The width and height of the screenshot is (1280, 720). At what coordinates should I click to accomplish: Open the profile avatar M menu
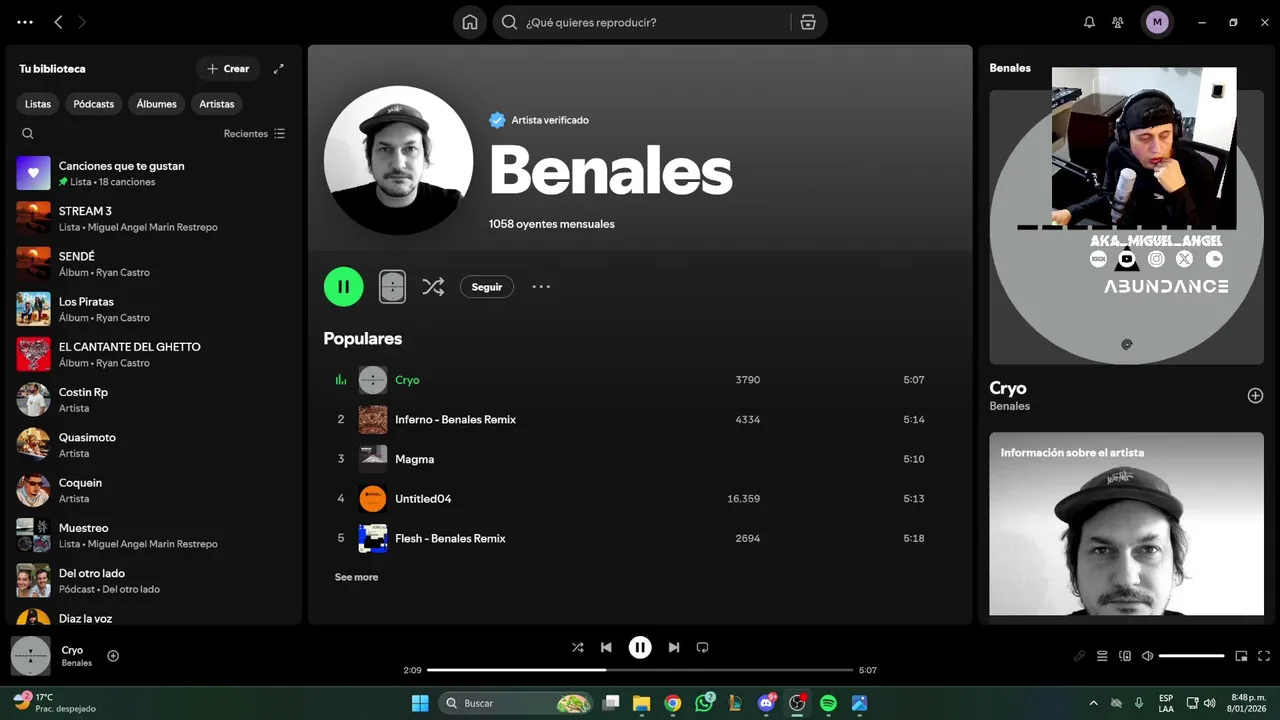(1157, 22)
